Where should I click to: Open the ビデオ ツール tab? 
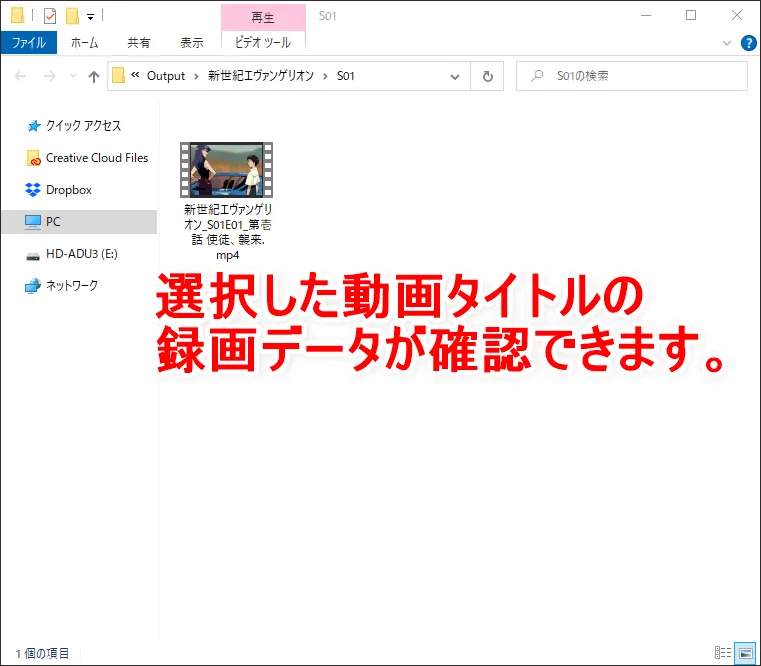[263, 43]
